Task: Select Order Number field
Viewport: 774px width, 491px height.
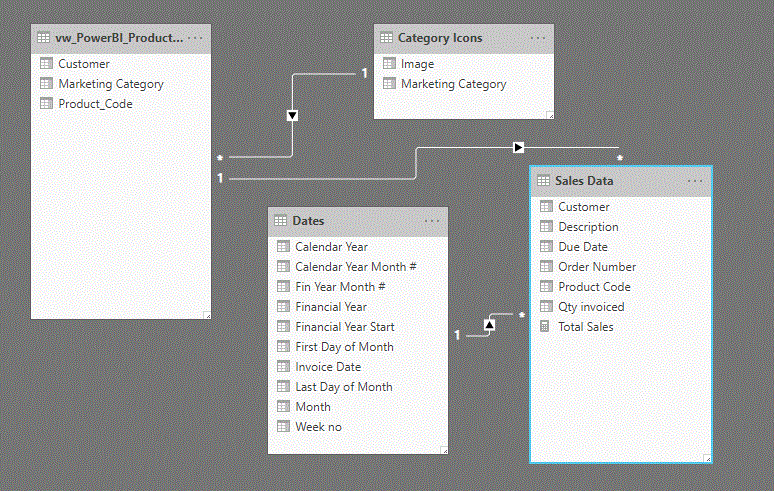Action: pos(621,267)
